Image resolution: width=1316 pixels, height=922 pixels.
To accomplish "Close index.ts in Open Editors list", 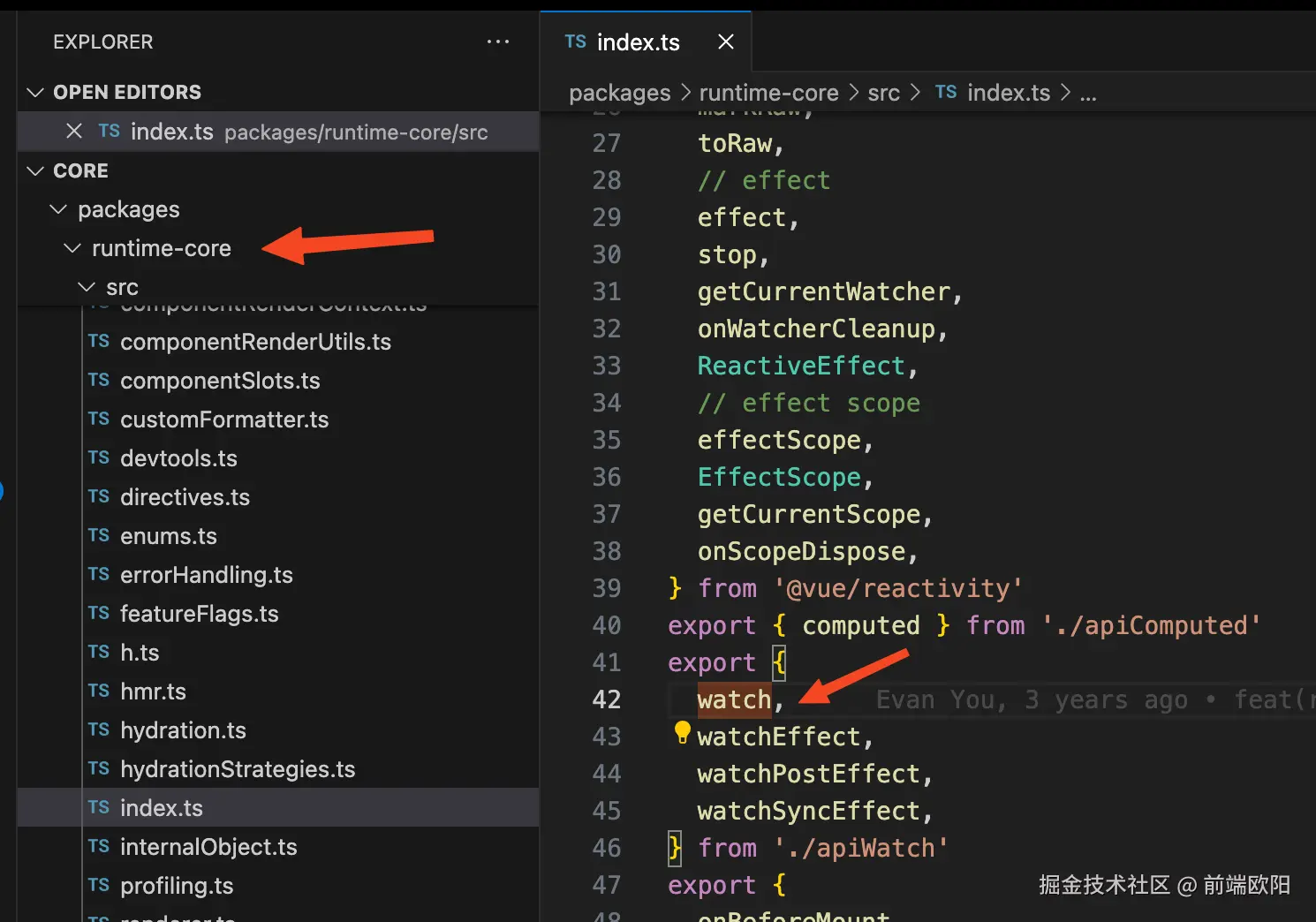I will pyautogui.click(x=74, y=131).
